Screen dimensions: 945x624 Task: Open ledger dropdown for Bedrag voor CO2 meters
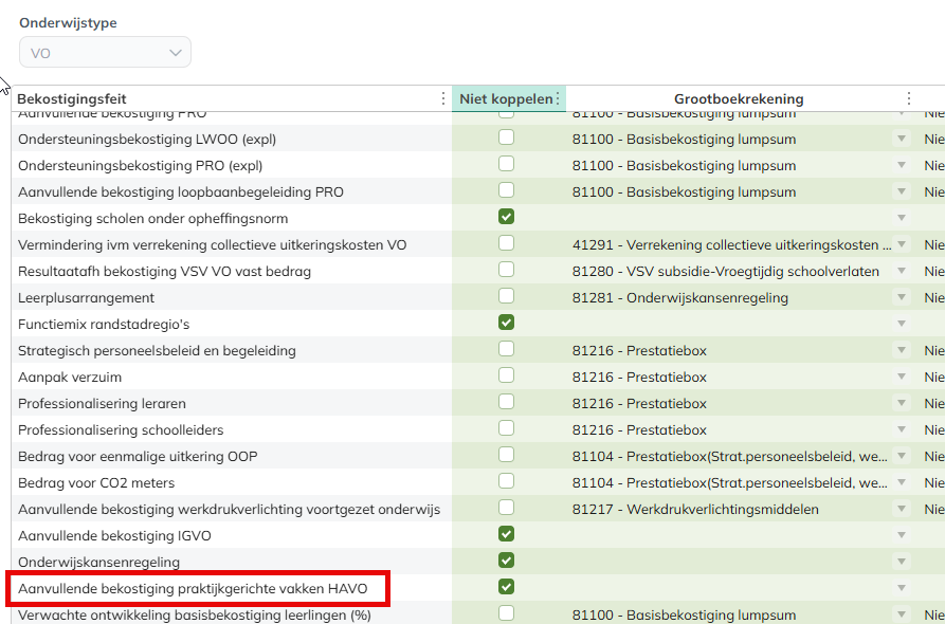pyautogui.click(x=901, y=483)
